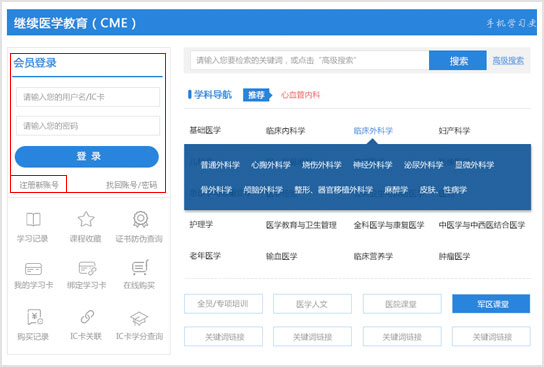Click the 登录 login button

pyautogui.click(x=87, y=156)
